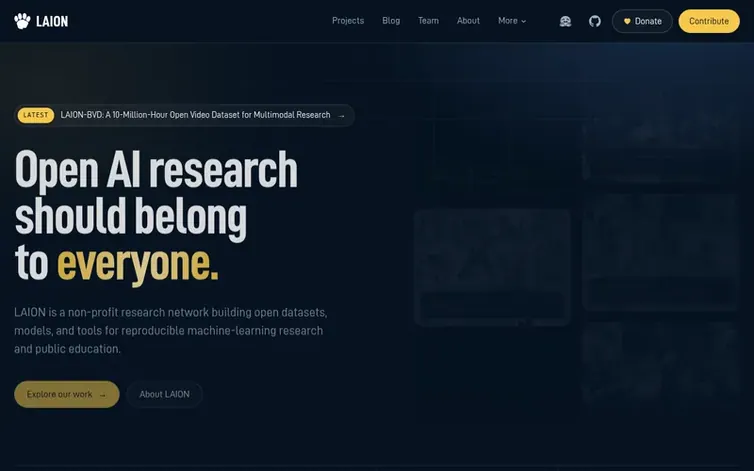Click the yellow Contribute button
754x471 pixels.
(709, 21)
